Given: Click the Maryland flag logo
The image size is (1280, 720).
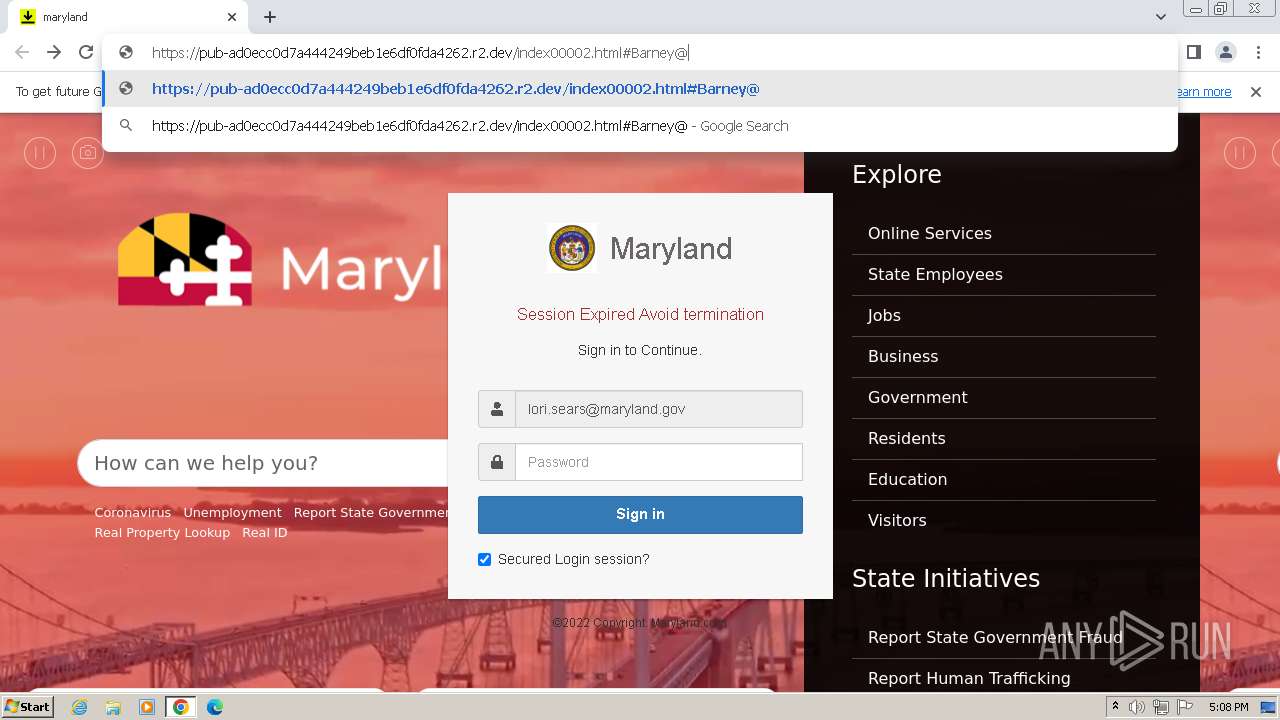Looking at the screenshot, I should [184, 259].
